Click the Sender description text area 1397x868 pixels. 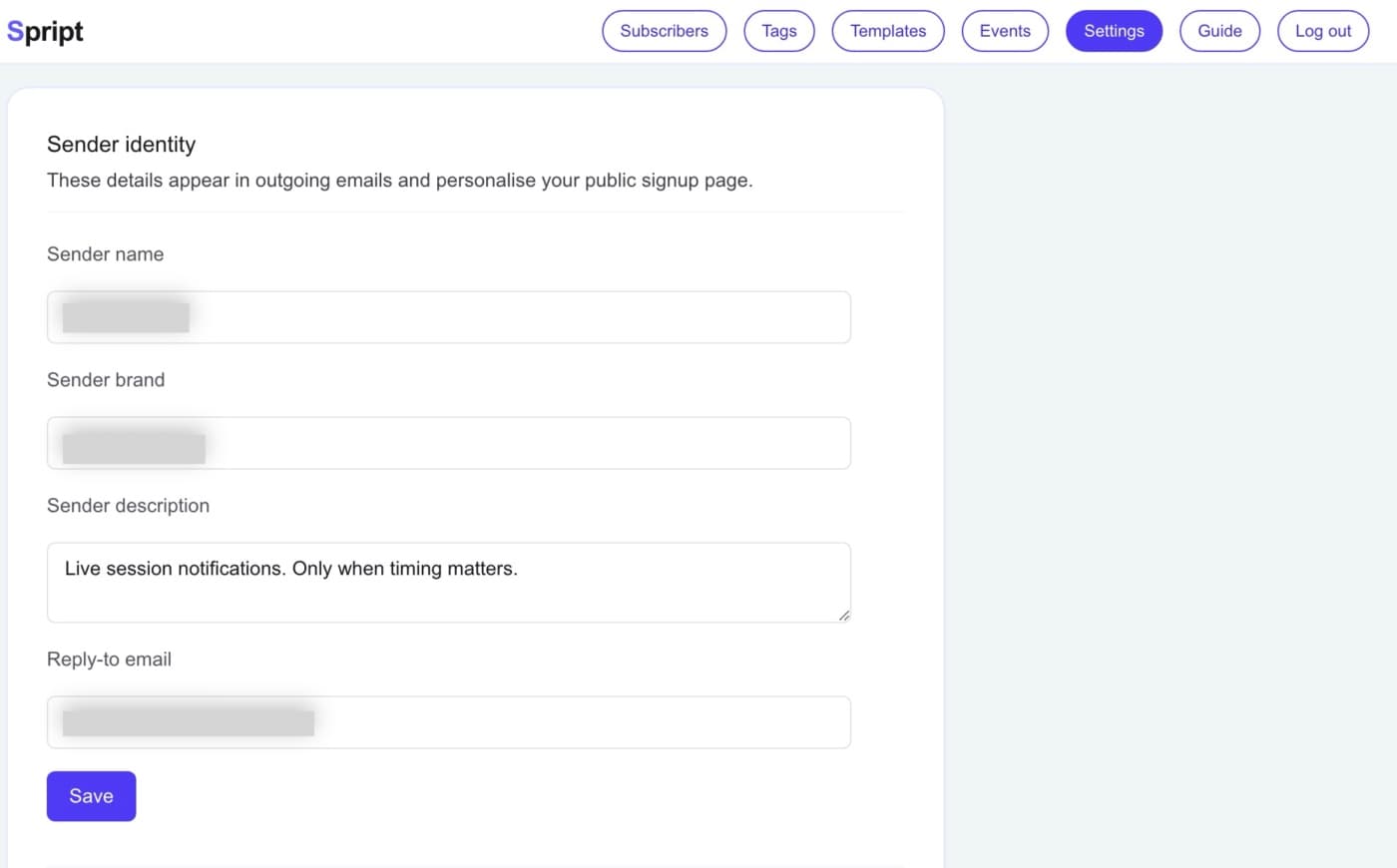pos(448,582)
